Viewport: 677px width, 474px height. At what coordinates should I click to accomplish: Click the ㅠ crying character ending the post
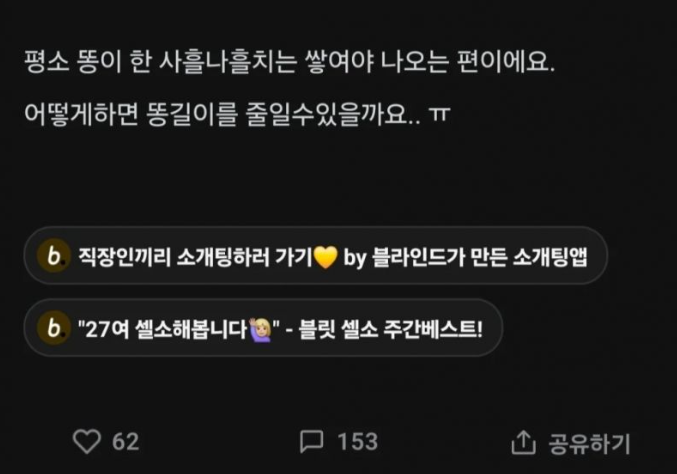(x=439, y=115)
